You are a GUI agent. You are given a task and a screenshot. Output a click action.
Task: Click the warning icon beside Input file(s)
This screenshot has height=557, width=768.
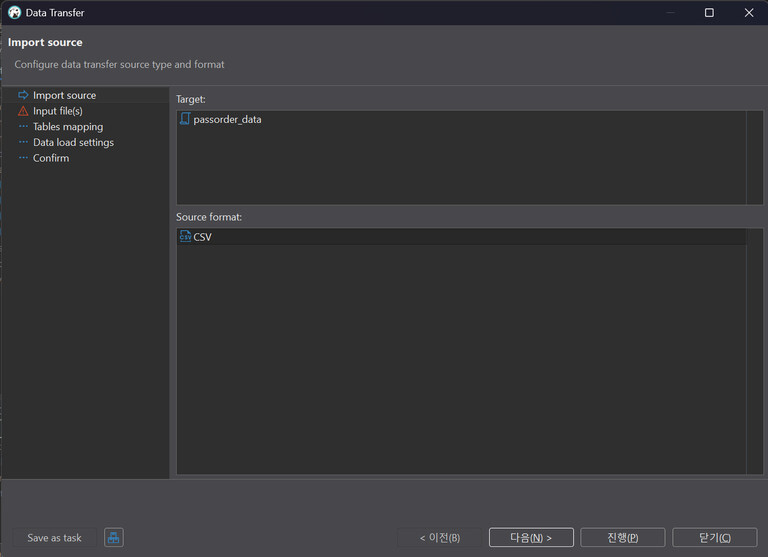23,111
